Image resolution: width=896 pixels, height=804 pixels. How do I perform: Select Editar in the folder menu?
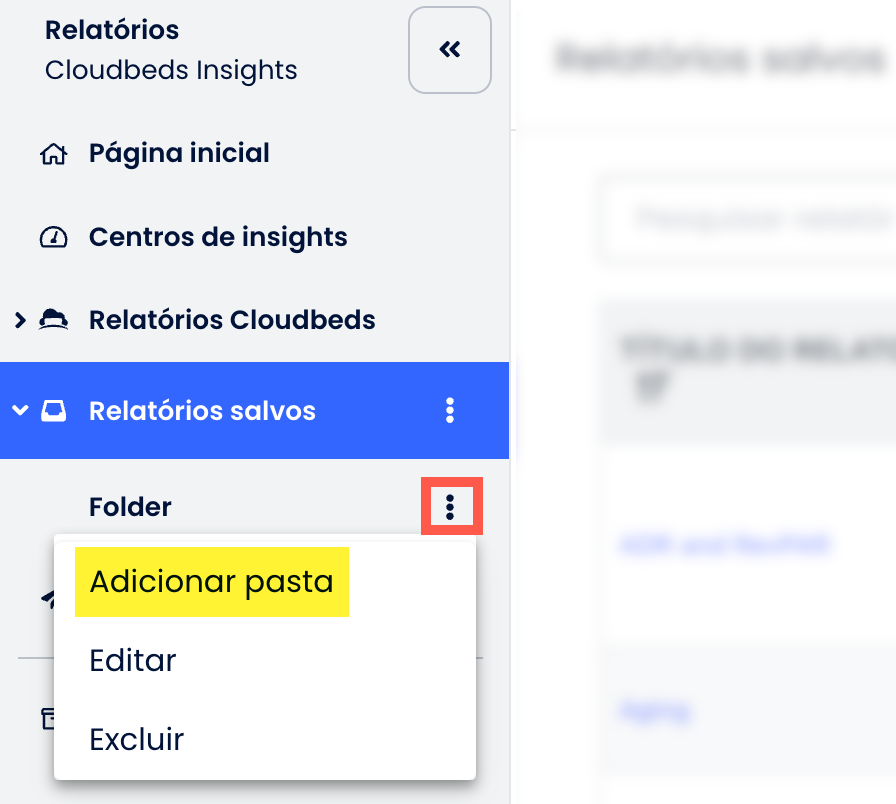click(133, 660)
